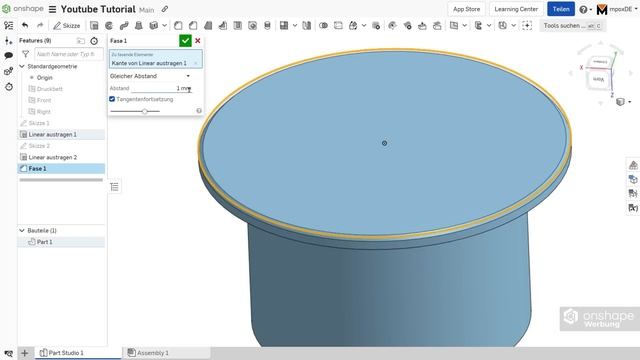Click the External thread tool icon
Screen dimensions: 640x360
pyautogui.click(x=267, y=26)
